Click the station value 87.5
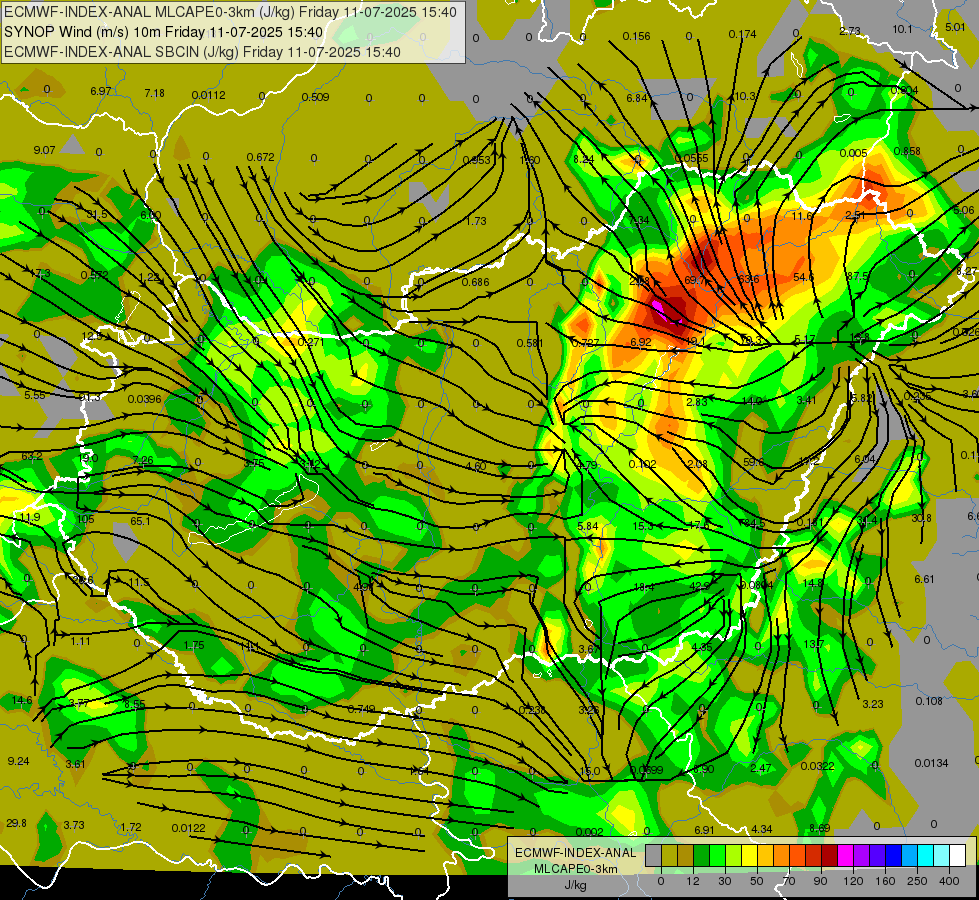This screenshot has height=900, width=979. [858, 276]
